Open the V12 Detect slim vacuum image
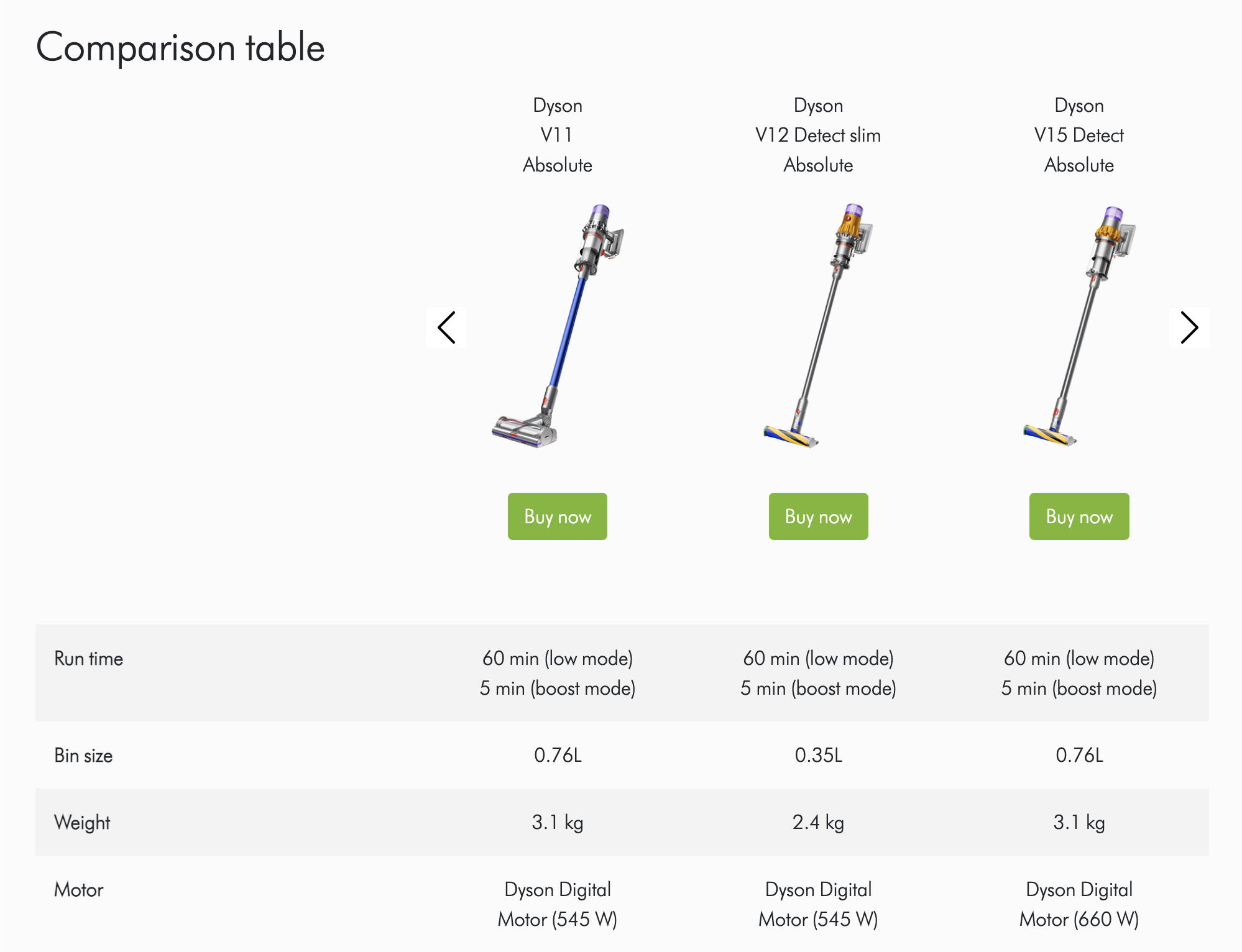This screenshot has width=1242, height=952. click(818, 326)
